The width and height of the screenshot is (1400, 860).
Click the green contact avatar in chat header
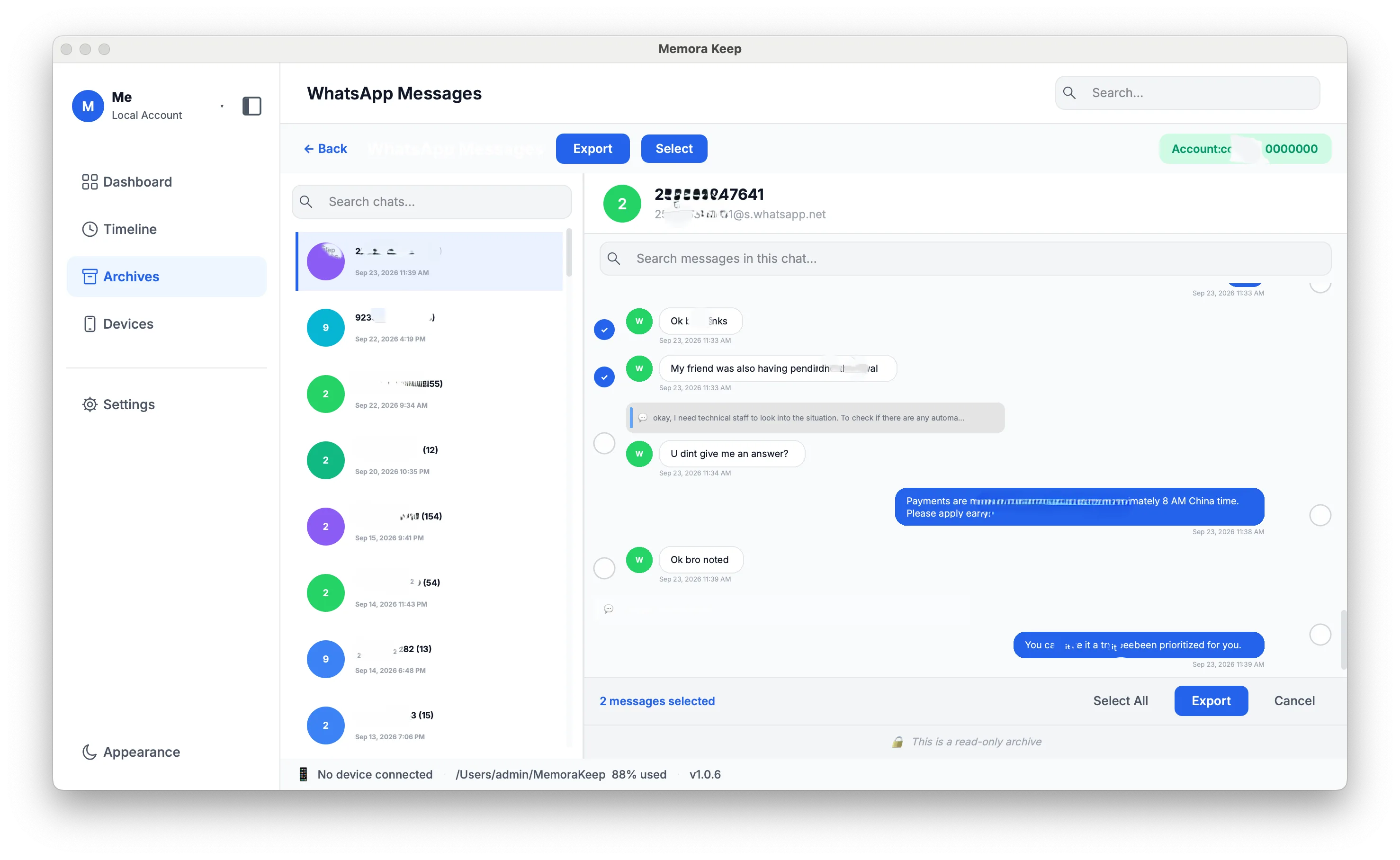click(622, 204)
